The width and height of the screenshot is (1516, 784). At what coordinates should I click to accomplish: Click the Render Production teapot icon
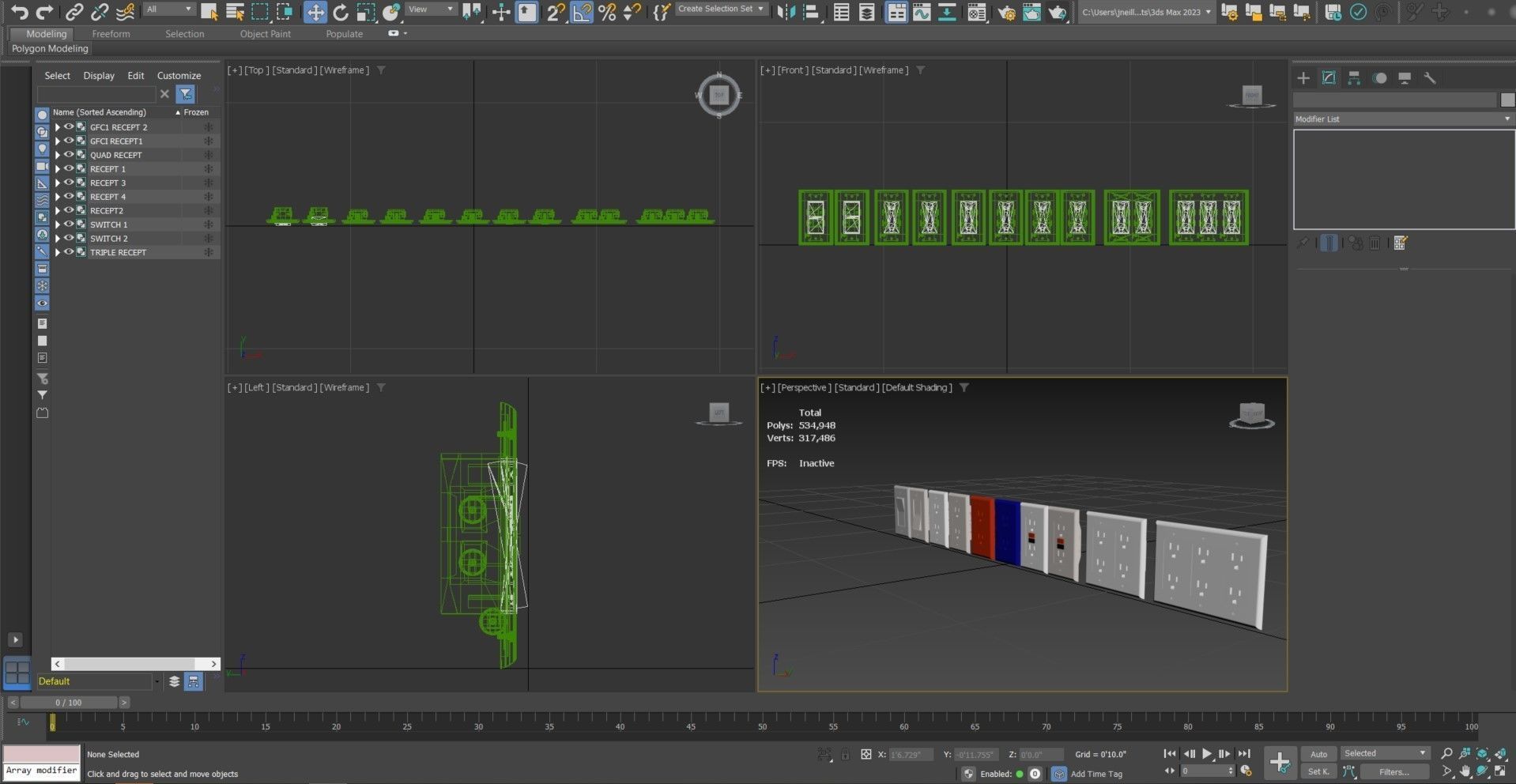(x=1057, y=12)
